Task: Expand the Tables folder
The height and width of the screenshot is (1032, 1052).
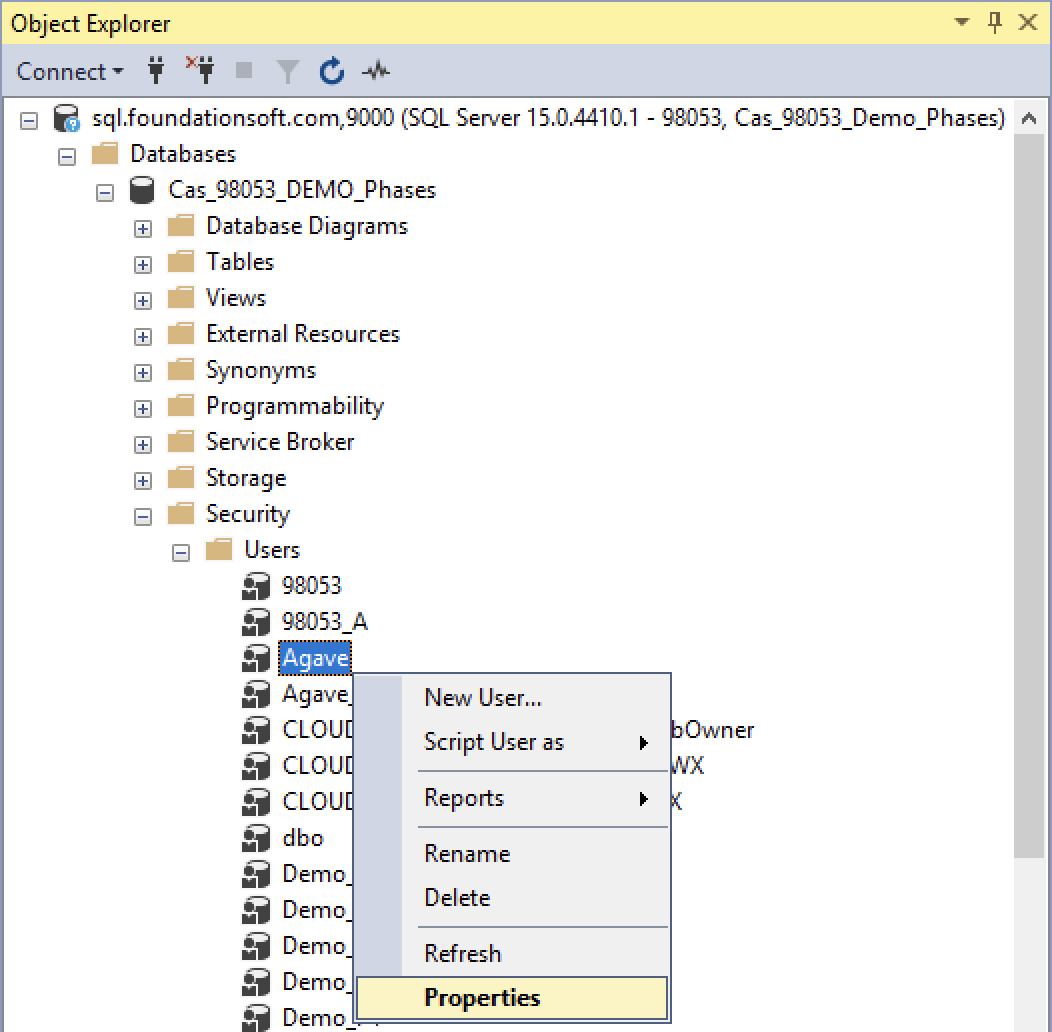Action: 142,265
